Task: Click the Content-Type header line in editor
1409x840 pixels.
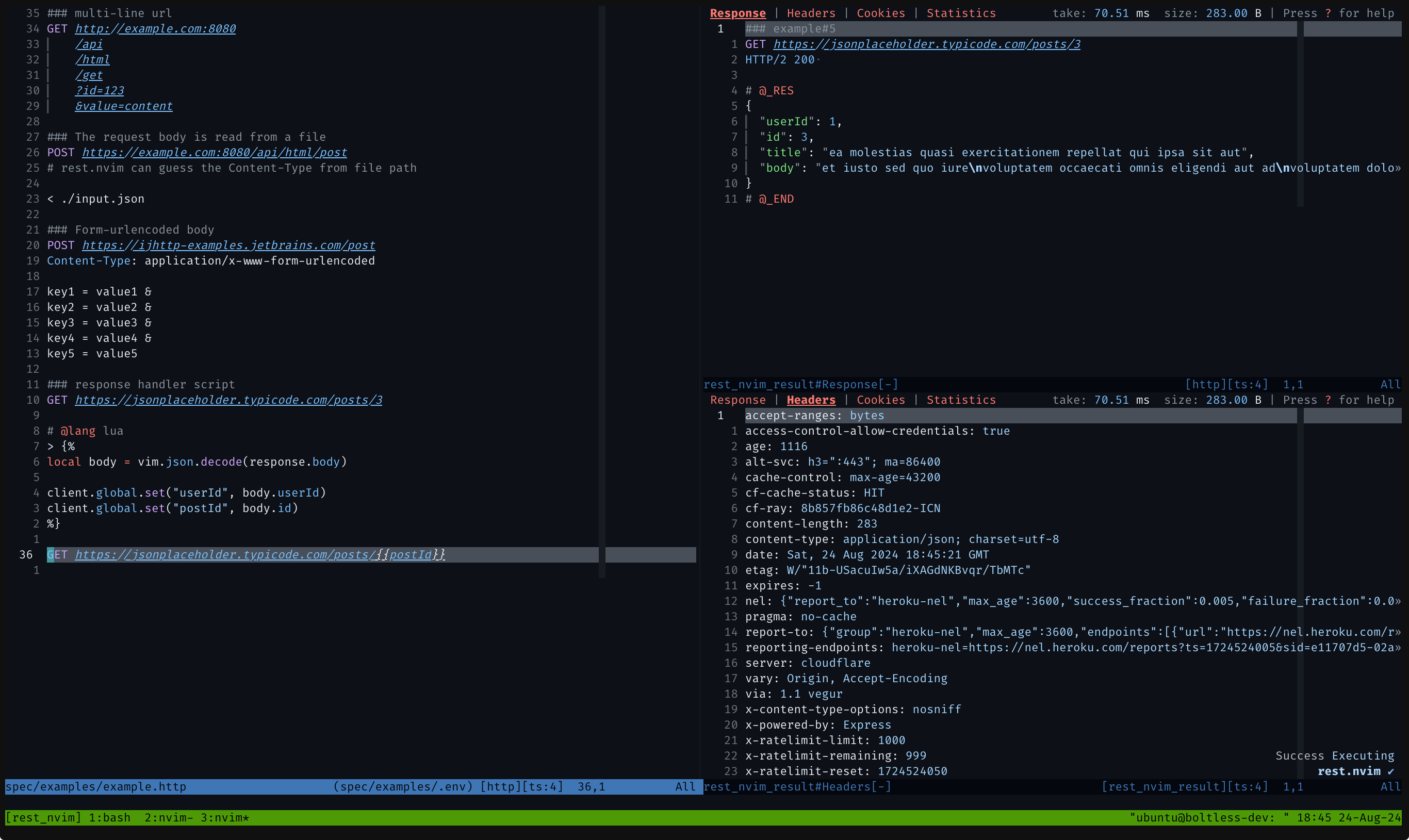Action: click(210, 260)
